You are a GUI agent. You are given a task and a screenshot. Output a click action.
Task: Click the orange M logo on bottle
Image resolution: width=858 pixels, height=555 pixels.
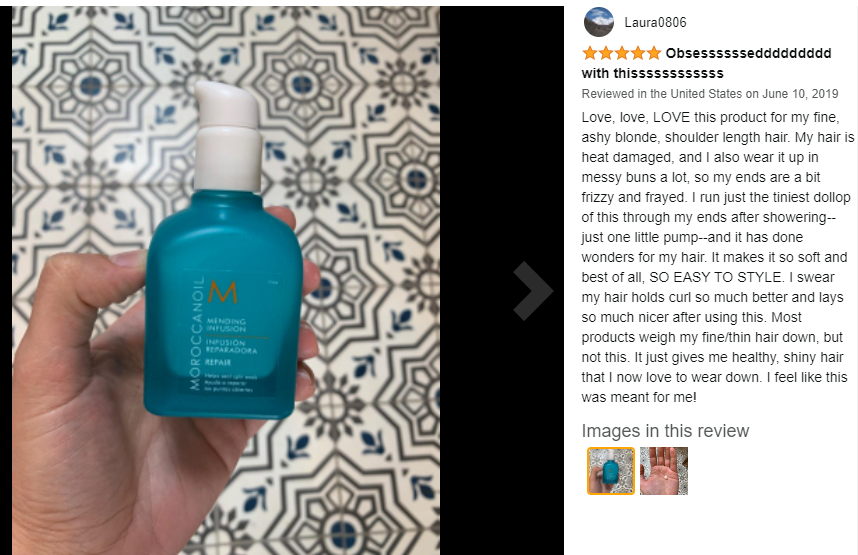(223, 292)
